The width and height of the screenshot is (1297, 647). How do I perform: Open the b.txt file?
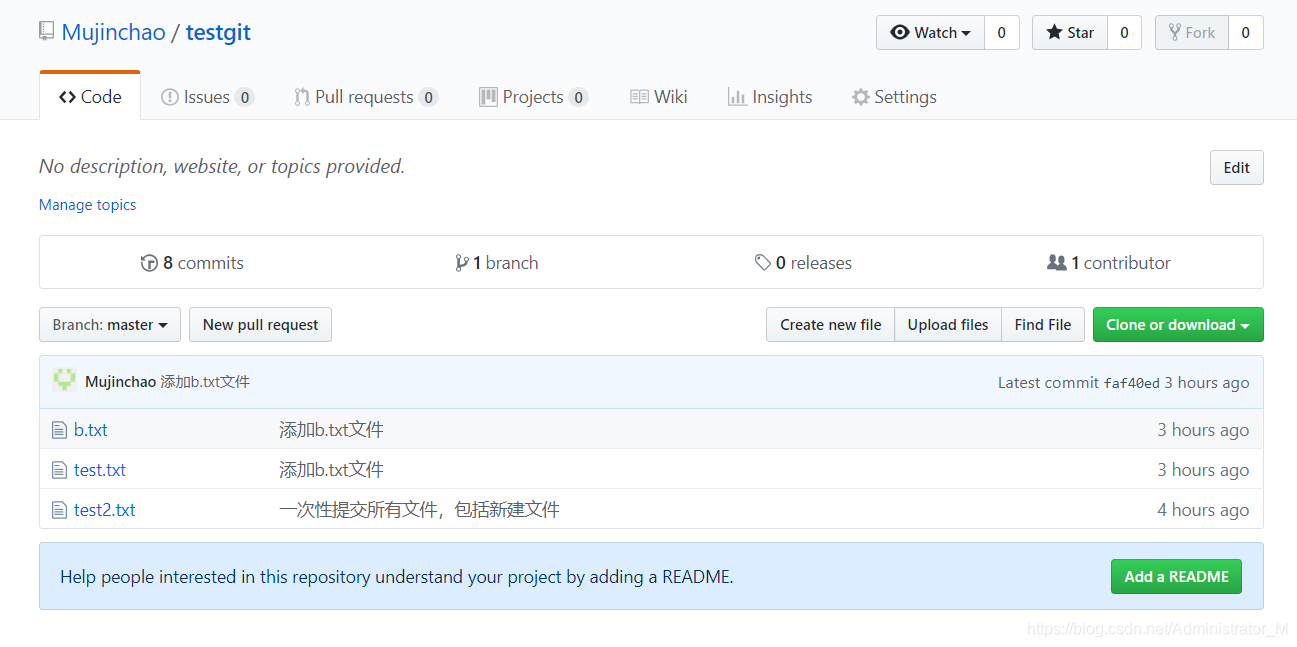pos(91,430)
